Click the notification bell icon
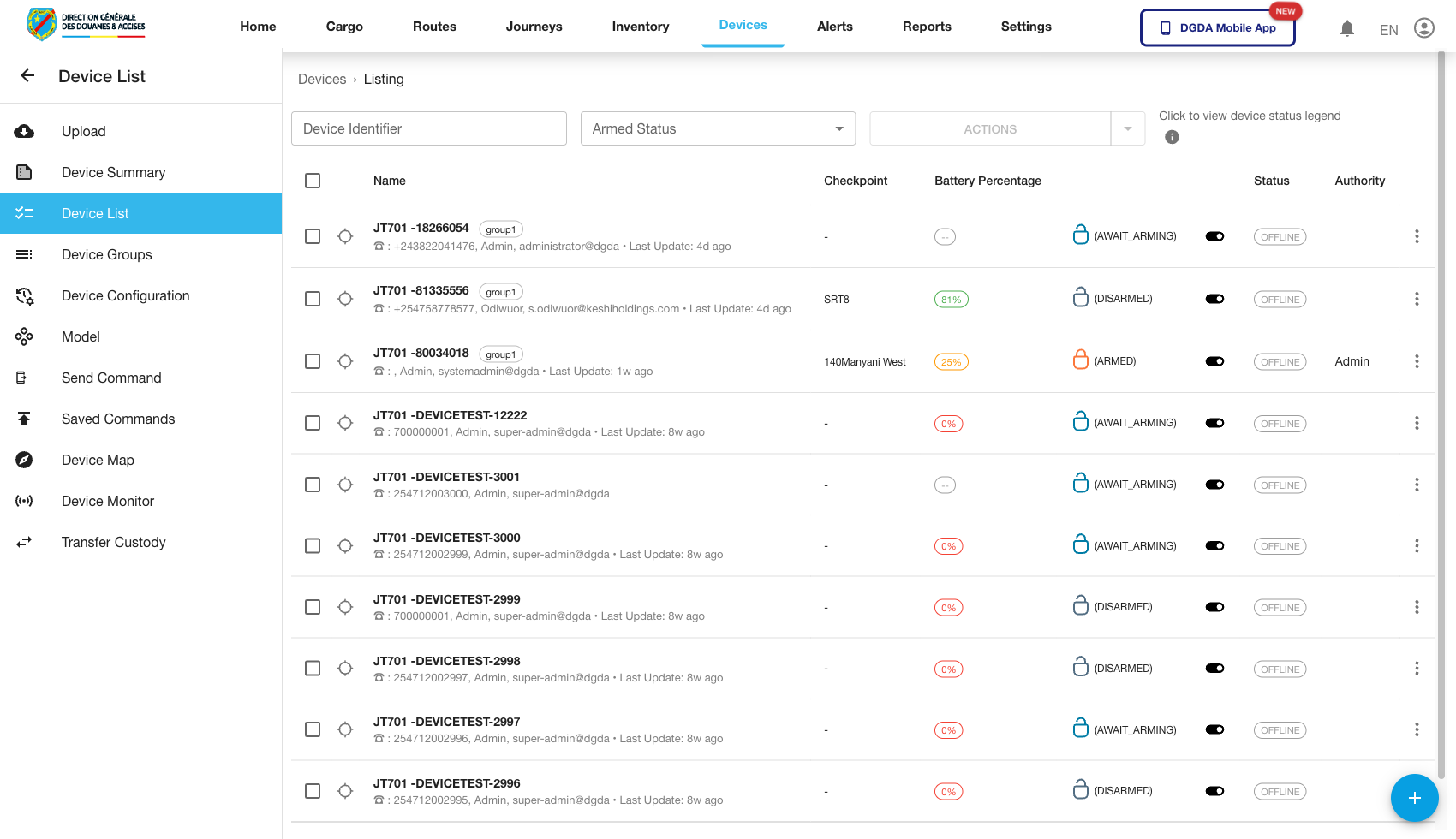Screen dimensions: 1456x839 1347,29
